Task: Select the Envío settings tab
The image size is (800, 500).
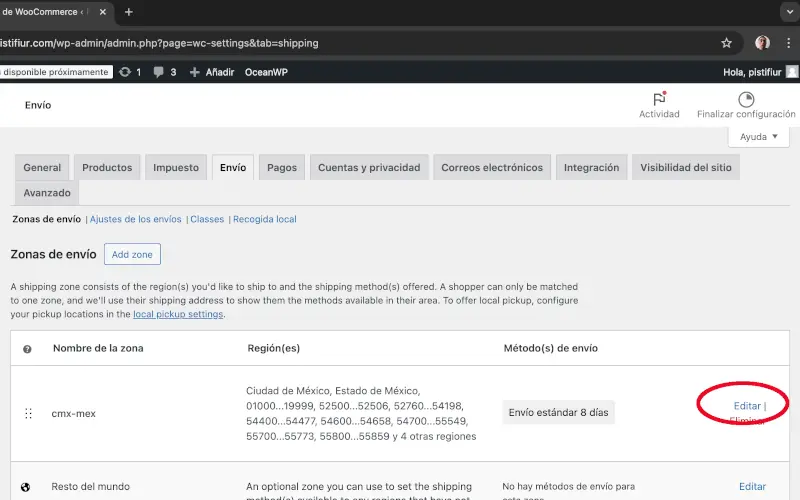Action: point(233,167)
